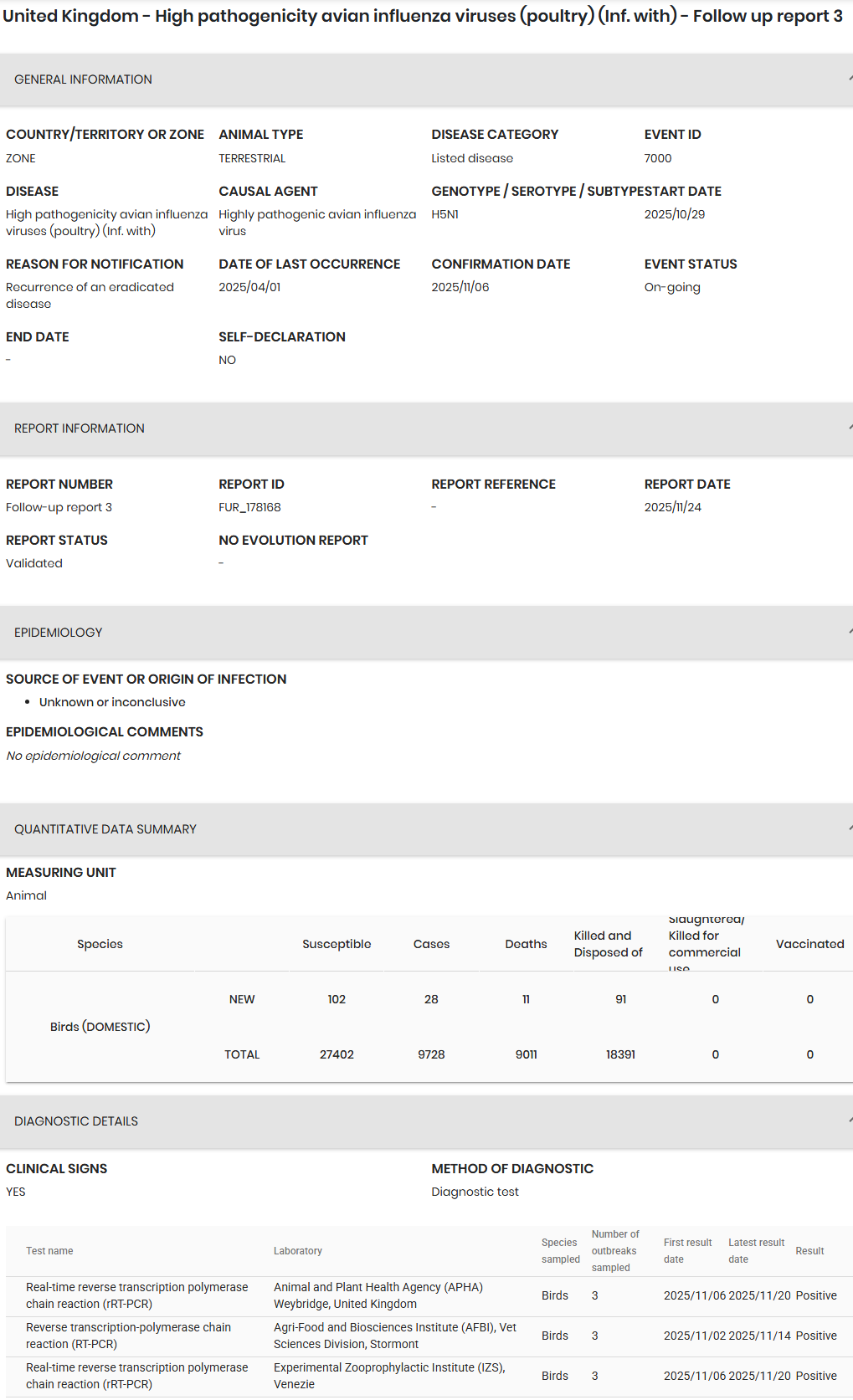Click the date of last occurrence 2025/04/01

point(249,287)
